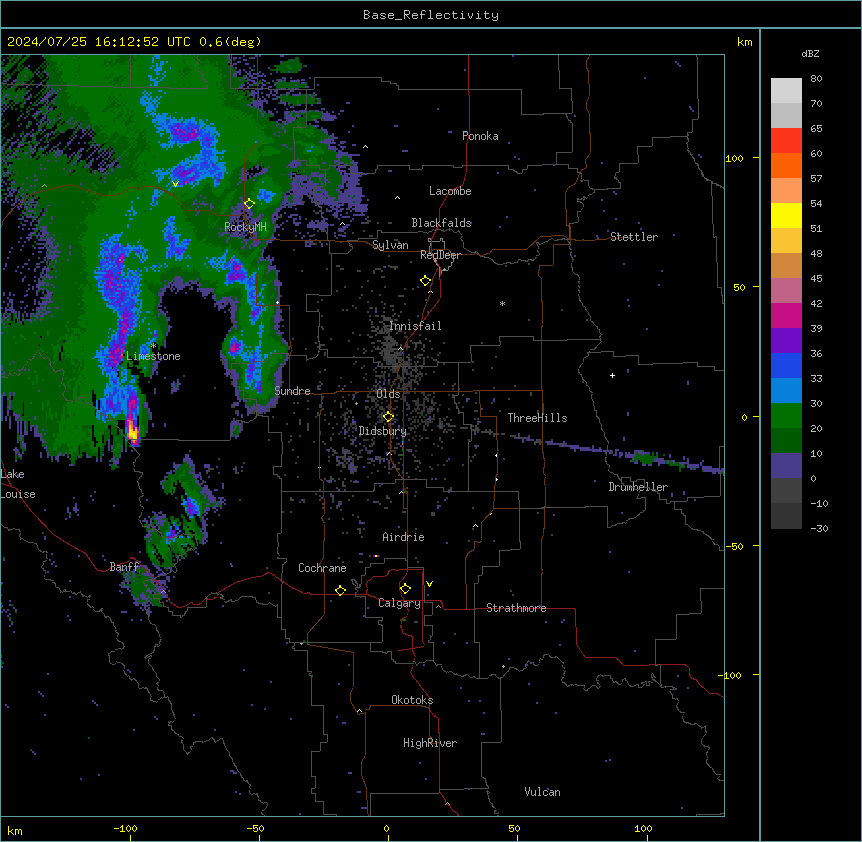This screenshot has width=862, height=842.
Task: Click the Didsbury city label
Action: tap(383, 431)
